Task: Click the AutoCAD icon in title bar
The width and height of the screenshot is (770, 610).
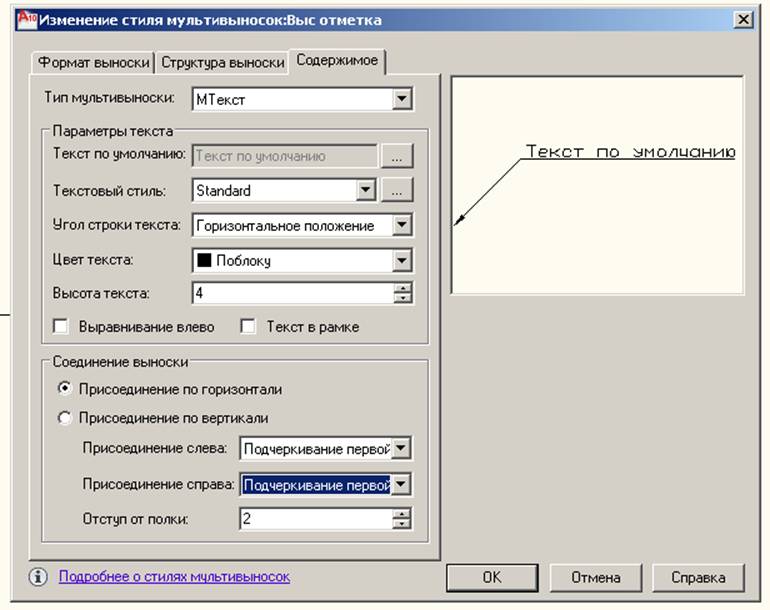Action: click(x=26, y=19)
